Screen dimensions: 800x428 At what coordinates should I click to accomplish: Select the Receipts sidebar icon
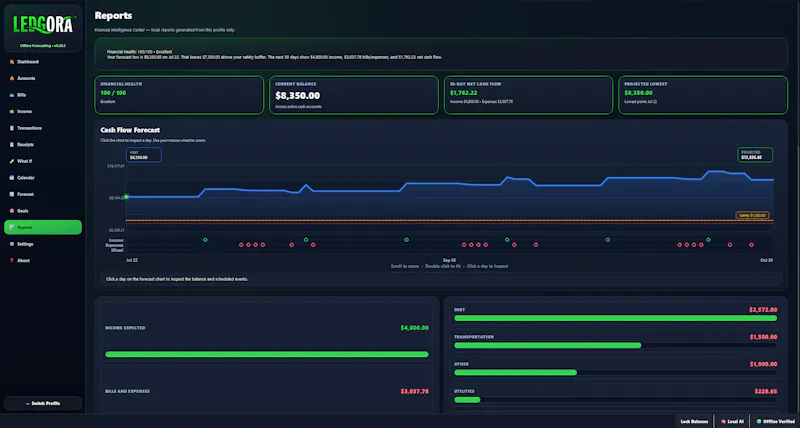(x=12, y=144)
